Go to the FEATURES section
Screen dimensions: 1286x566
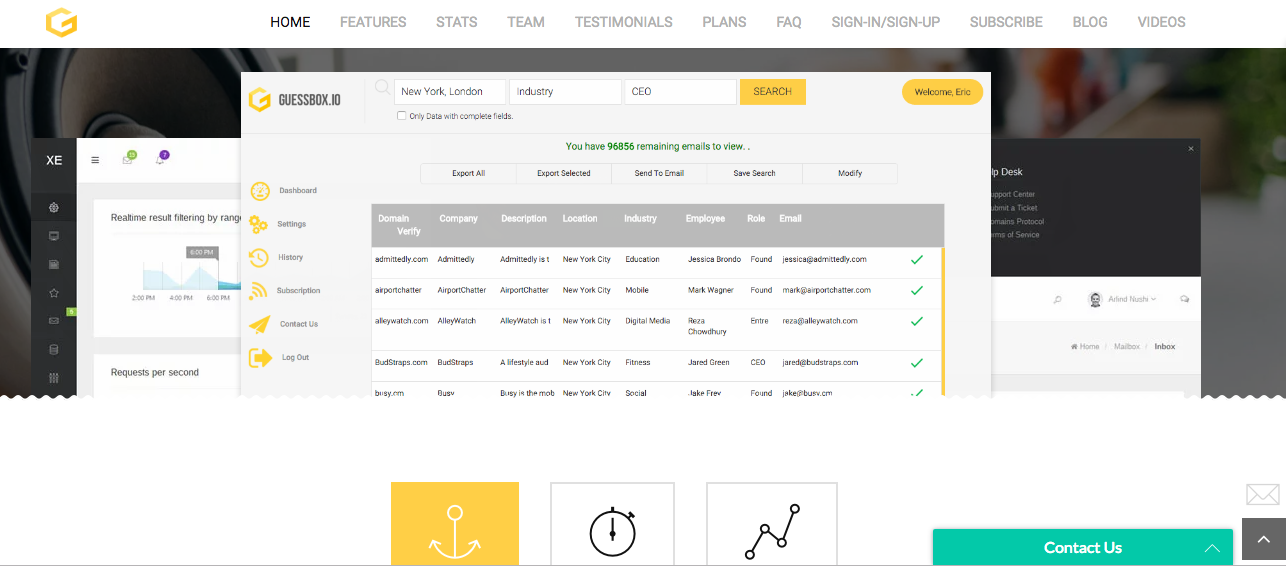coord(373,22)
